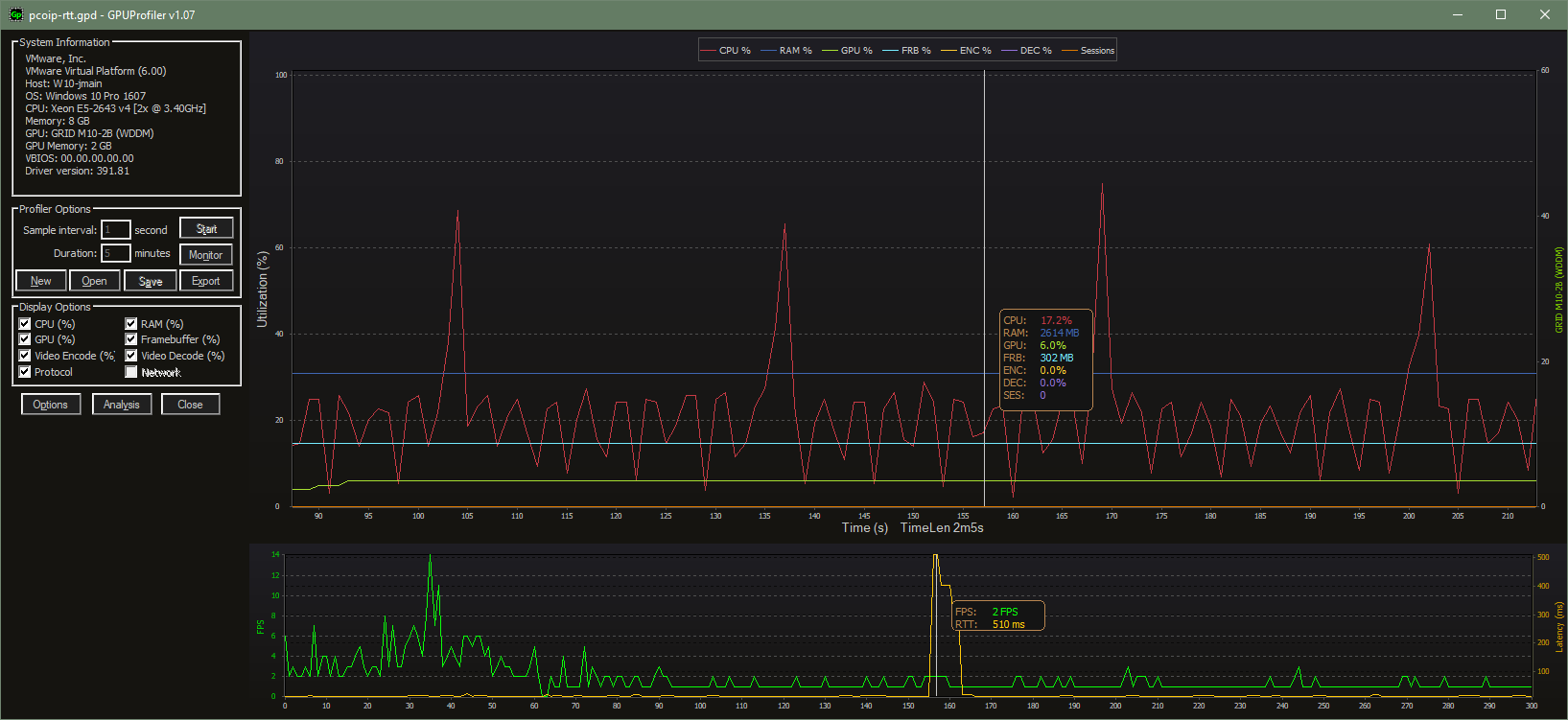Viewport: 1568px width, 720px height.
Task: Click the Monitor button
Action: pos(206,255)
